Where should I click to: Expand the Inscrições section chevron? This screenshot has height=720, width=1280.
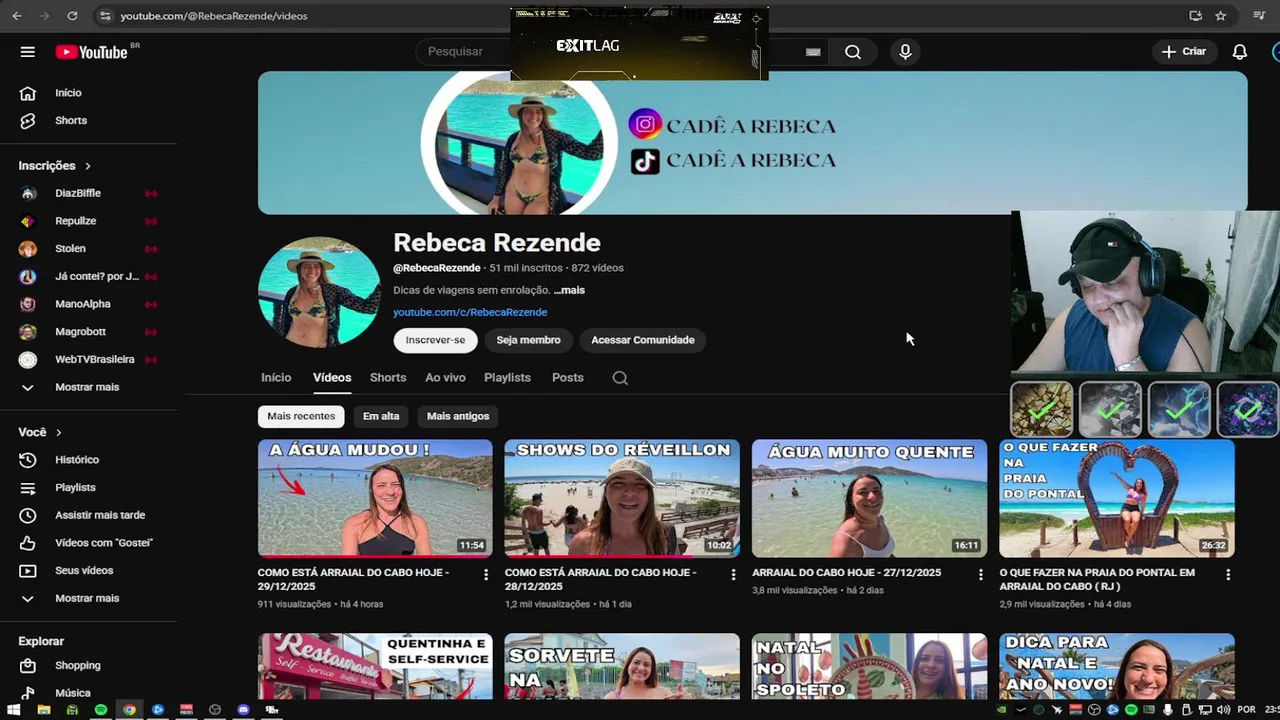88,166
